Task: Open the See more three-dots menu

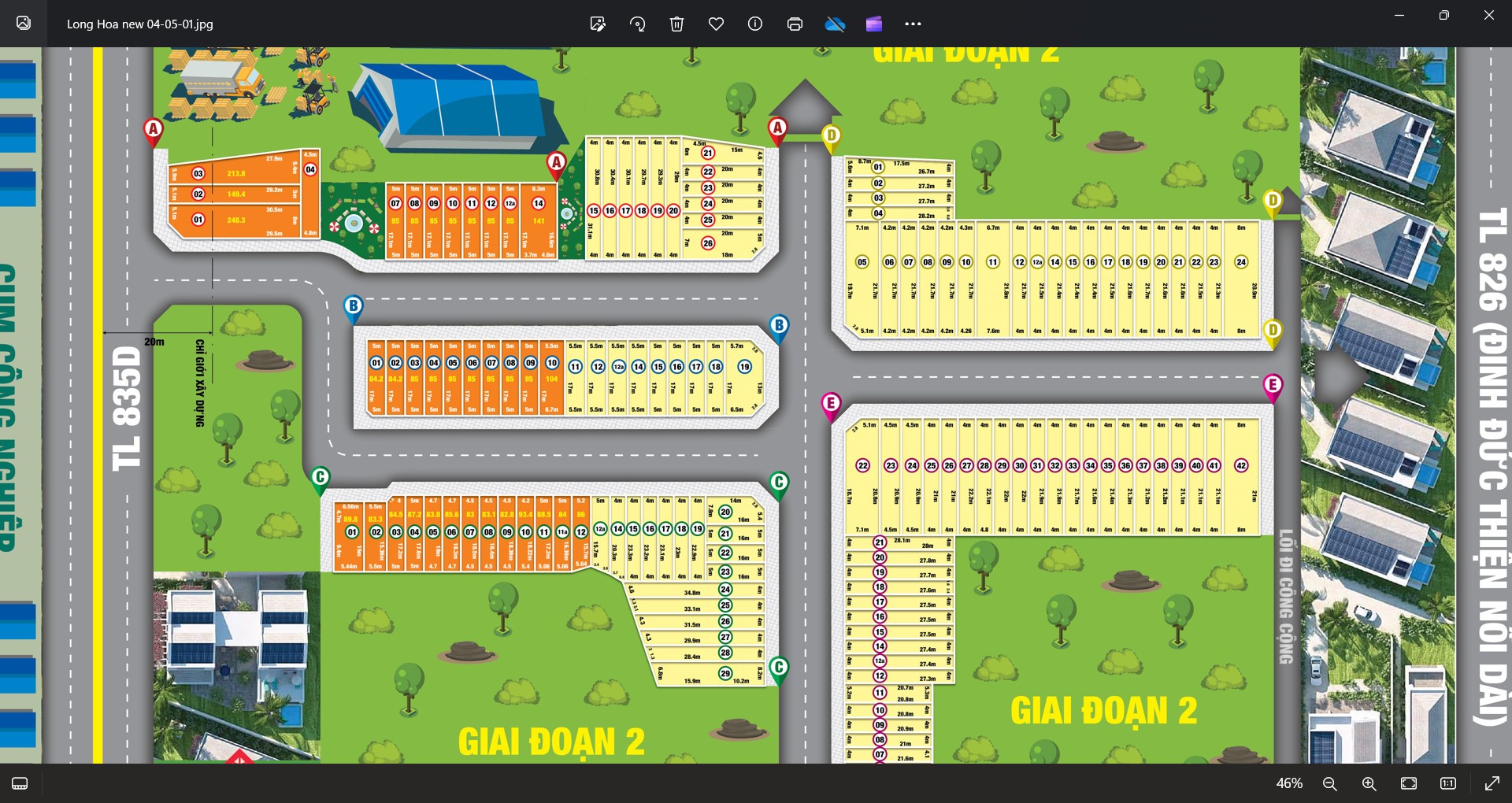Action: click(913, 24)
